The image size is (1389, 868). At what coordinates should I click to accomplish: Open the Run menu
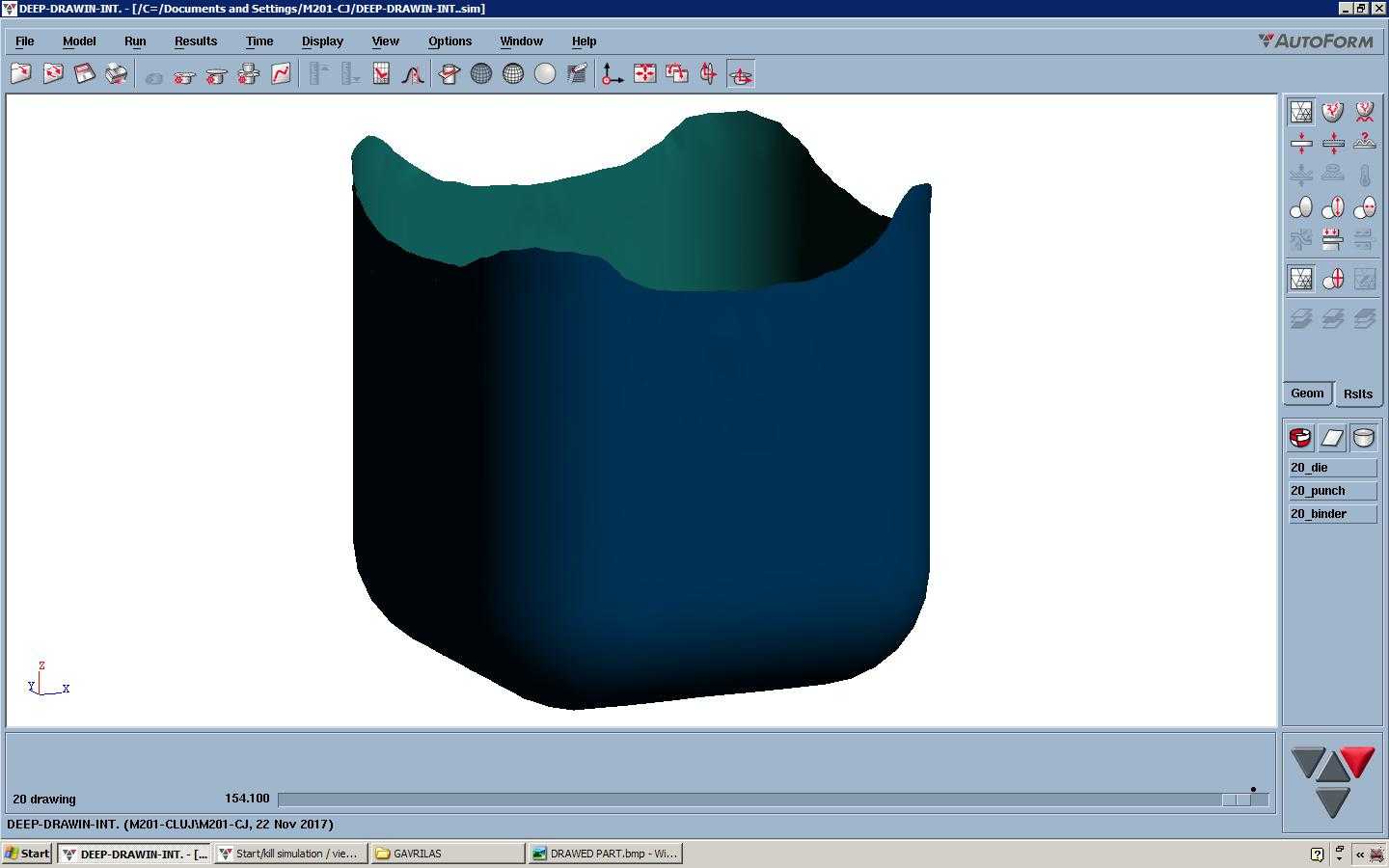tap(135, 41)
